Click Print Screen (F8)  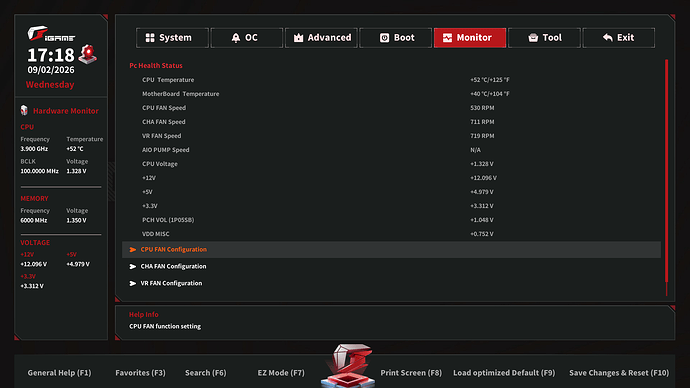coord(411,373)
